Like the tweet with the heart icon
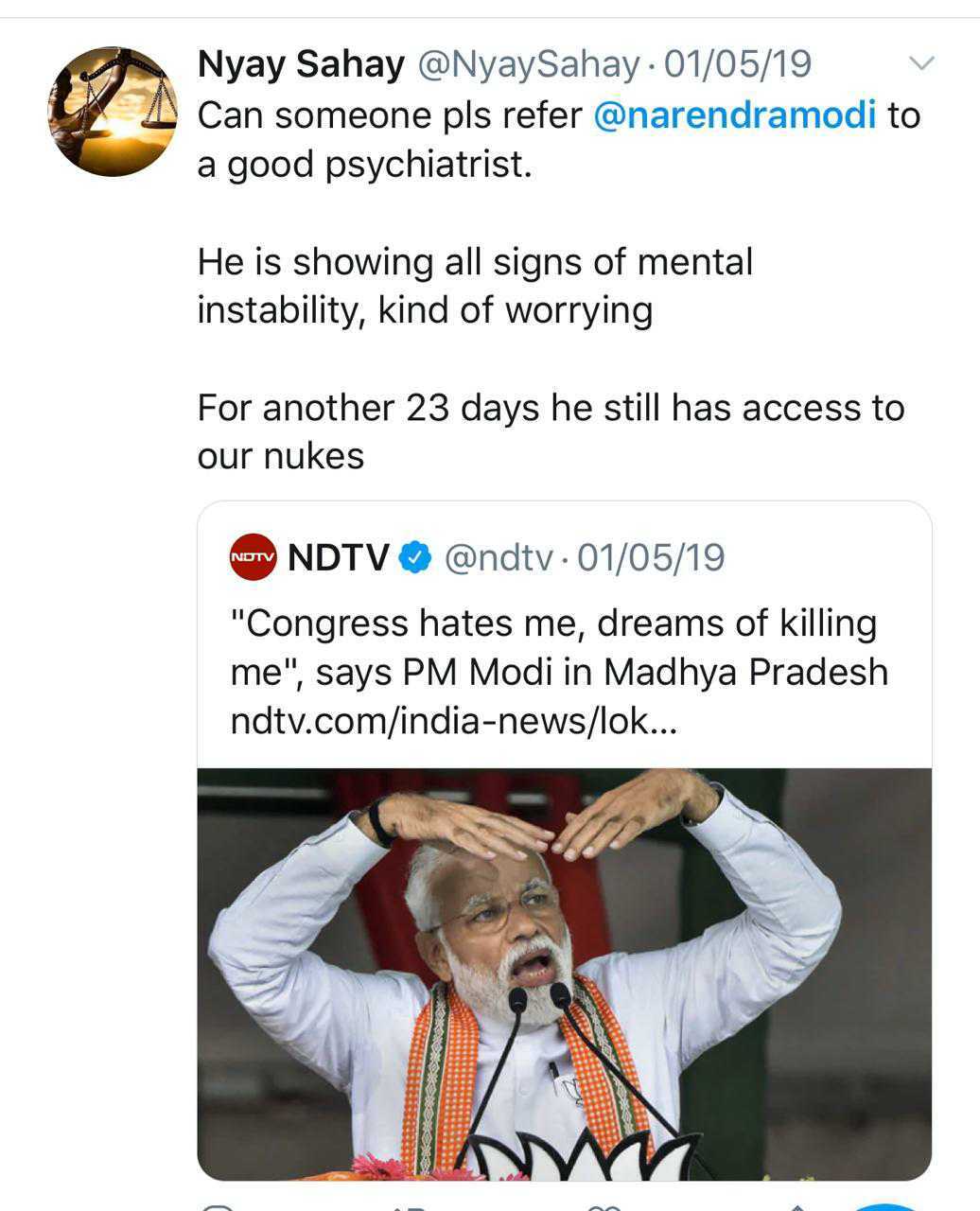Image resolution: width=980 pixels, height=1211 pixels. [602, 1207]
